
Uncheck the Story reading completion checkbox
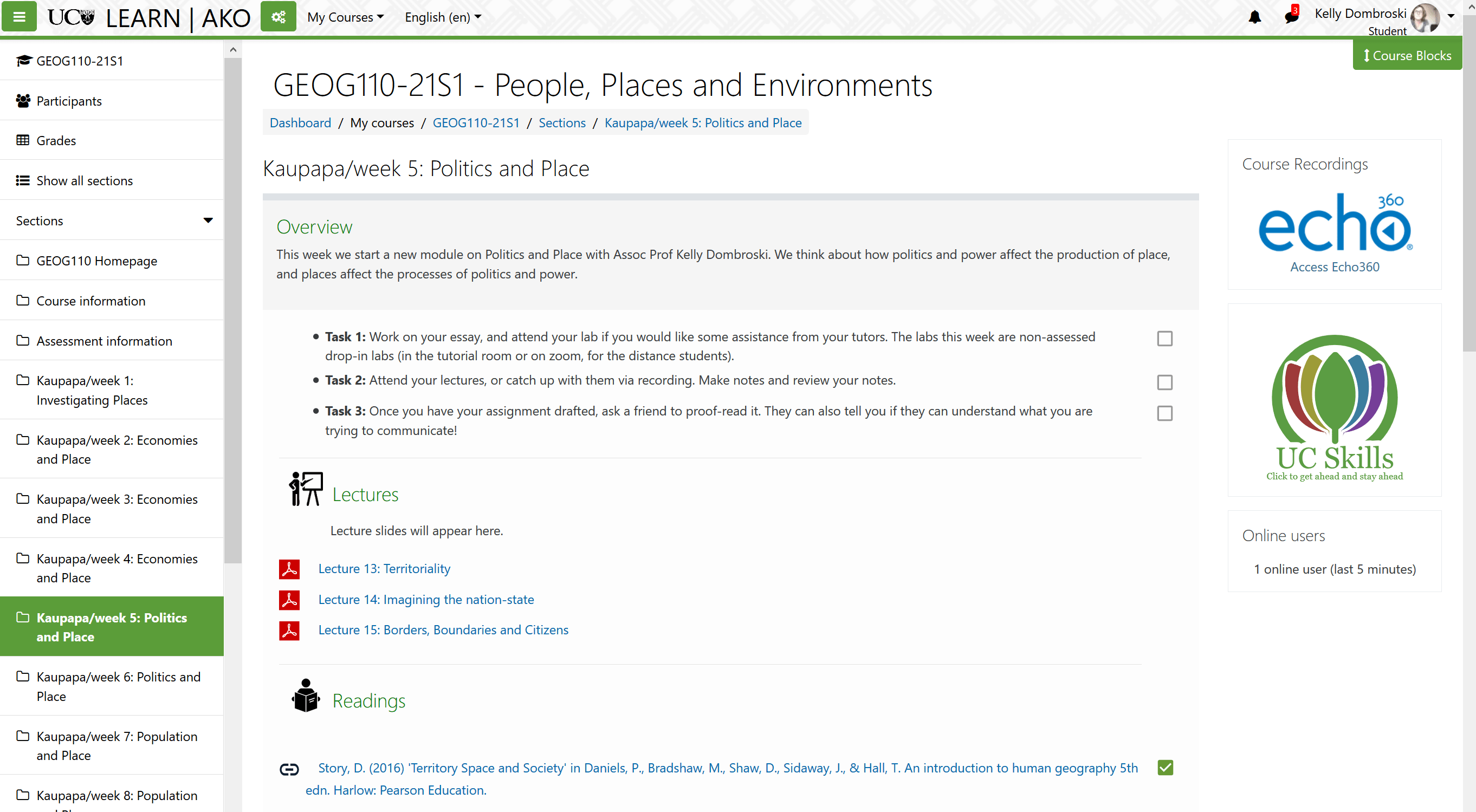click(x=1165, y=768)
